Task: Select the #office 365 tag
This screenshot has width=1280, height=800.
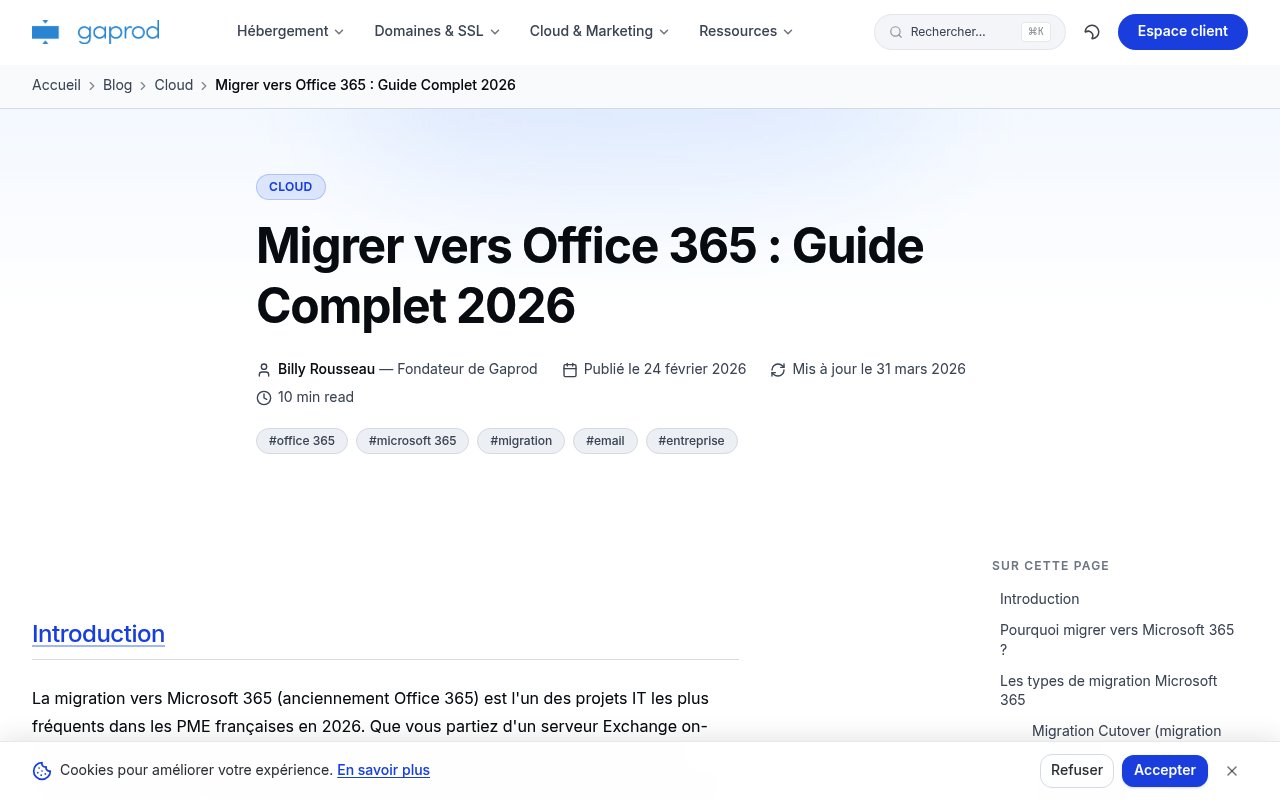Action: point(302,441)
